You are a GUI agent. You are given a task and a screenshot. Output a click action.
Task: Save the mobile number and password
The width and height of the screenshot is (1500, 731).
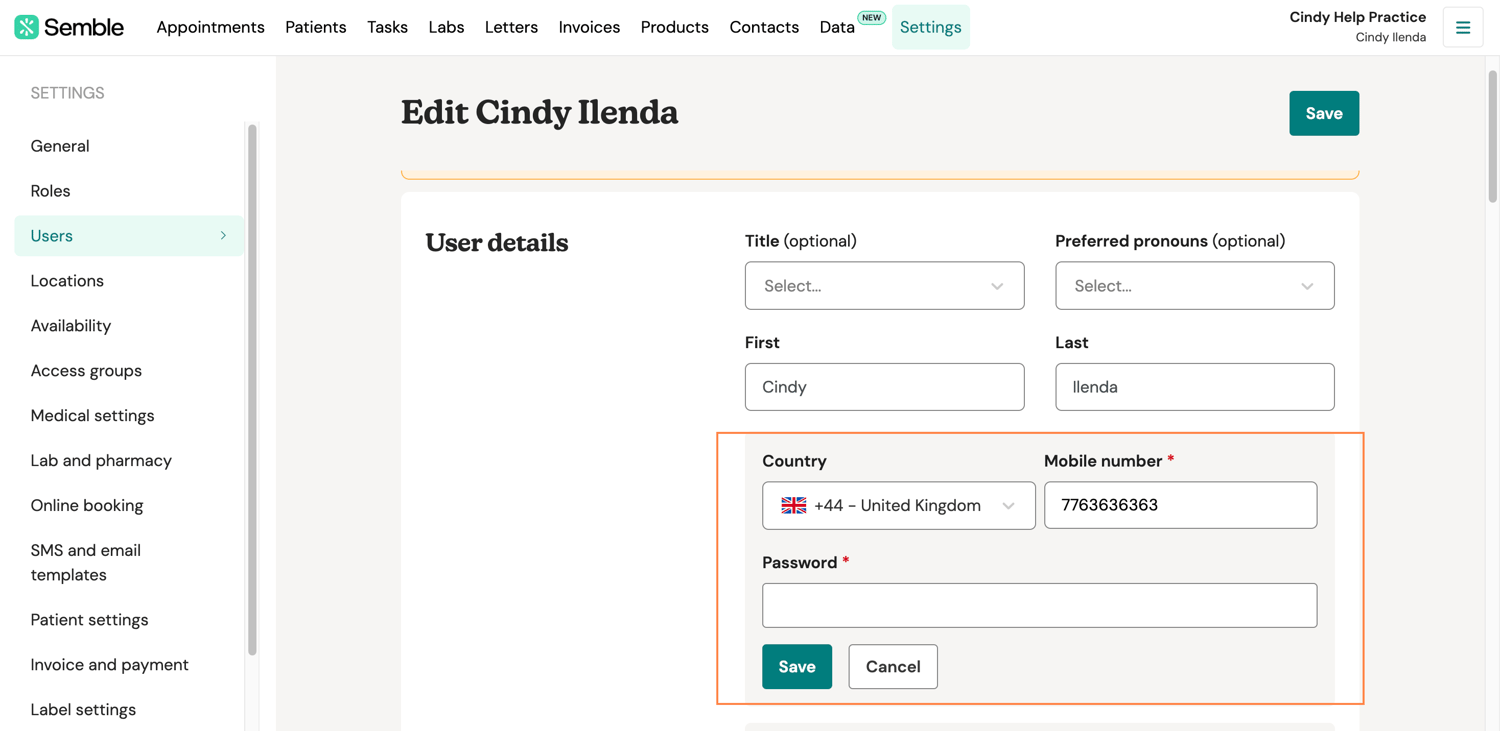pyautogui.click(x=796, y=667)
